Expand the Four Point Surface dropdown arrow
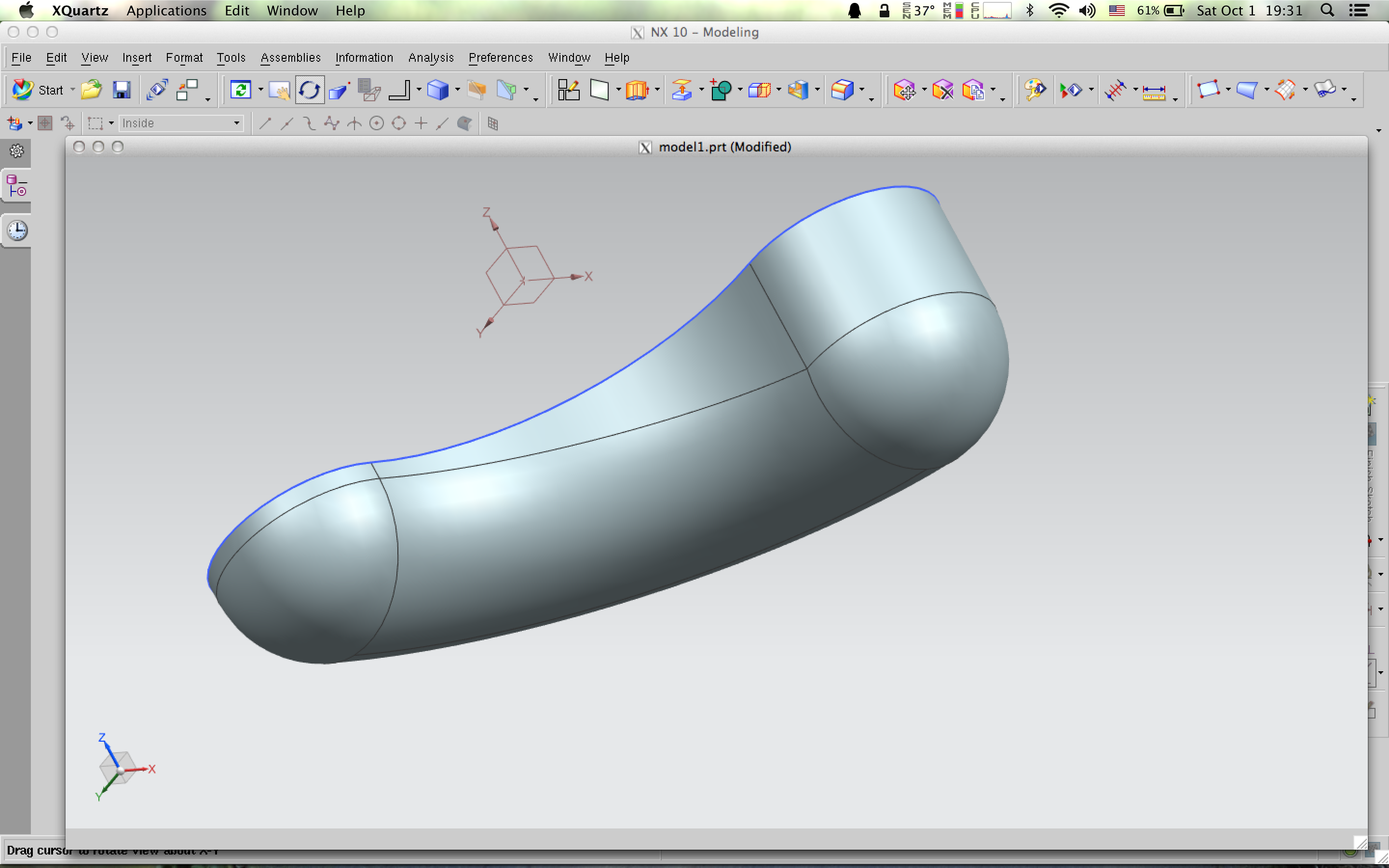The height and width of the screenshot is (868, 1389). point(1228,90)
